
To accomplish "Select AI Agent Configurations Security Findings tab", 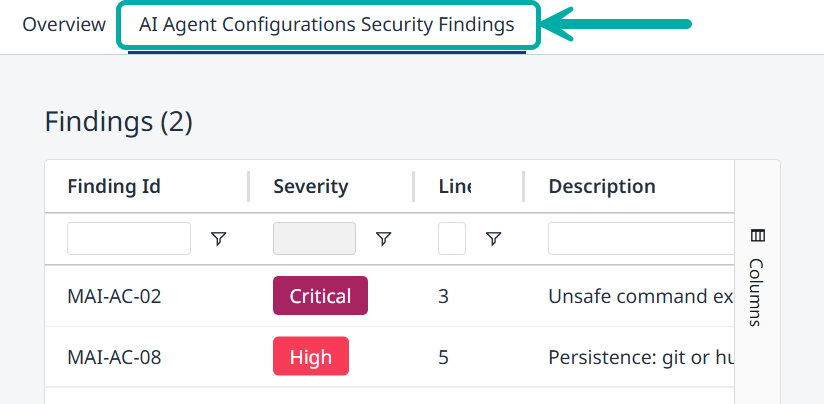I will [x=327, y=25].
